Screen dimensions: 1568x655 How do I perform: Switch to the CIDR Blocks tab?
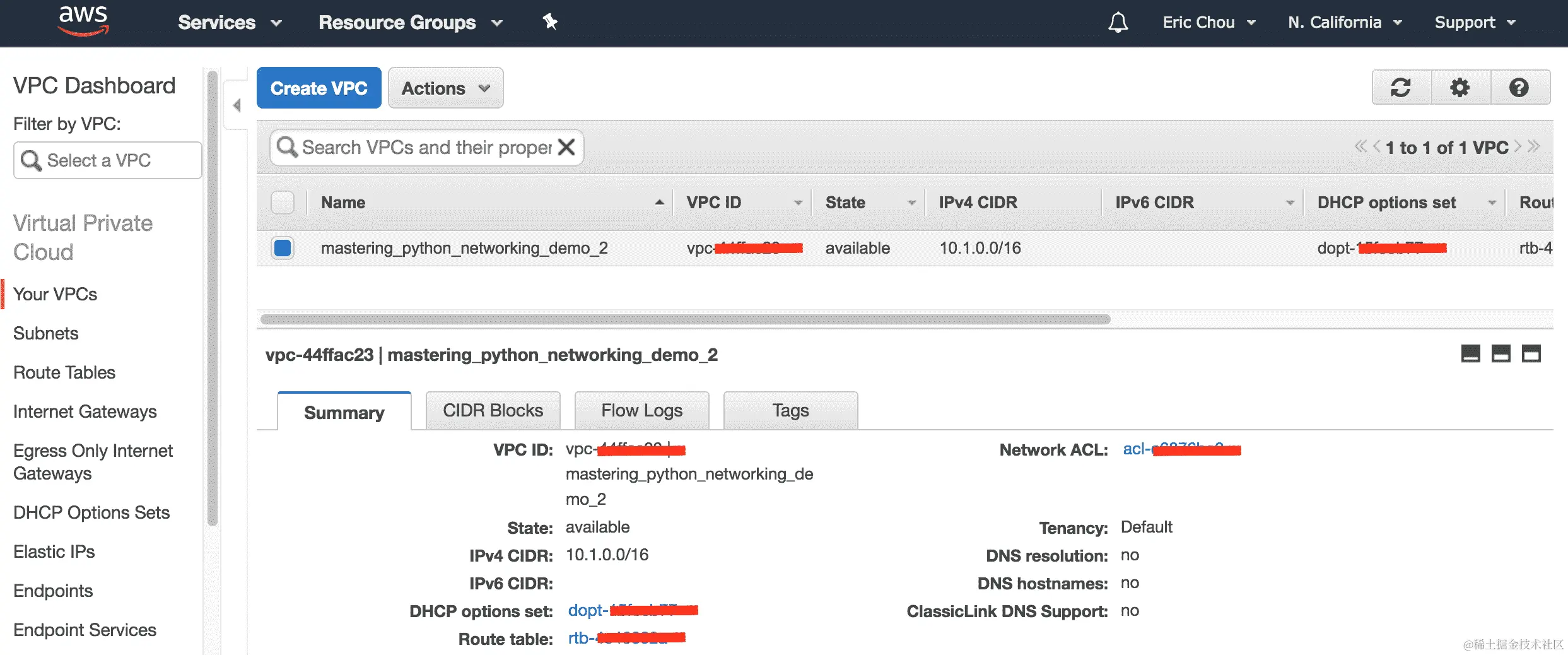coord(493,411)
